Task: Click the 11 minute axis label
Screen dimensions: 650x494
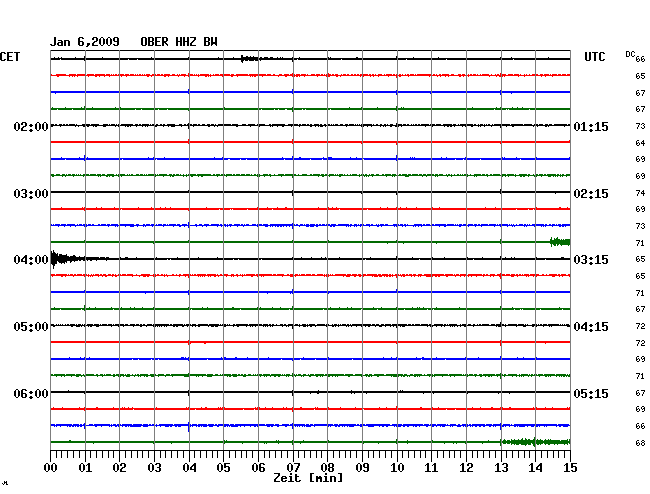Action: (432, 467)
